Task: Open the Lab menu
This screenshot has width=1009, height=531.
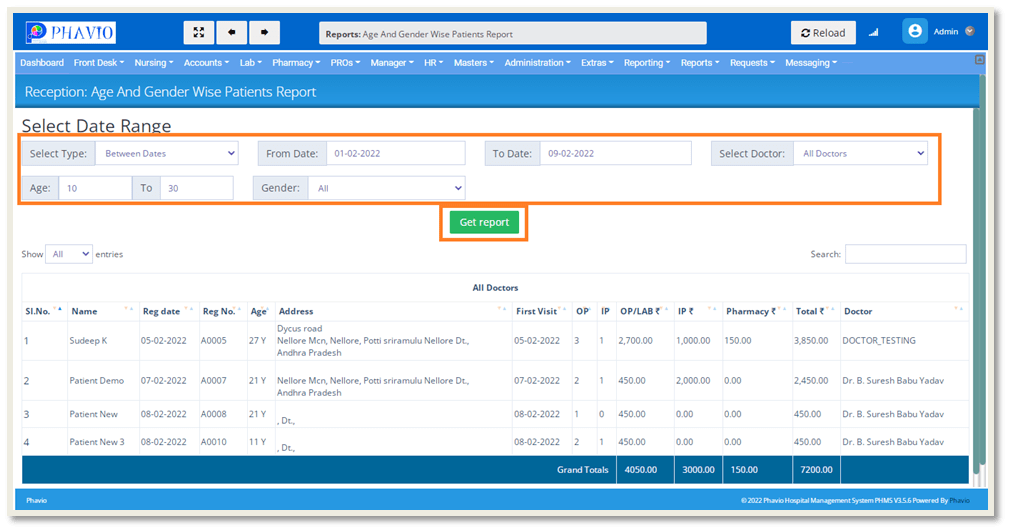Action: [x=251, y=62]
